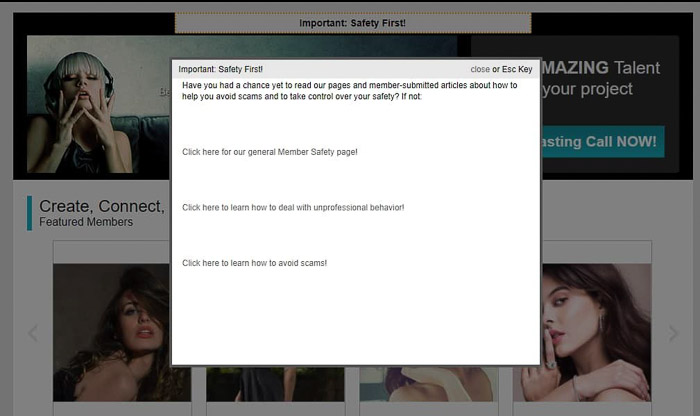This screenshot has height=416, width=700.
Task: Click the dialog title Important: Safety First!
Action: click(221, 70)
